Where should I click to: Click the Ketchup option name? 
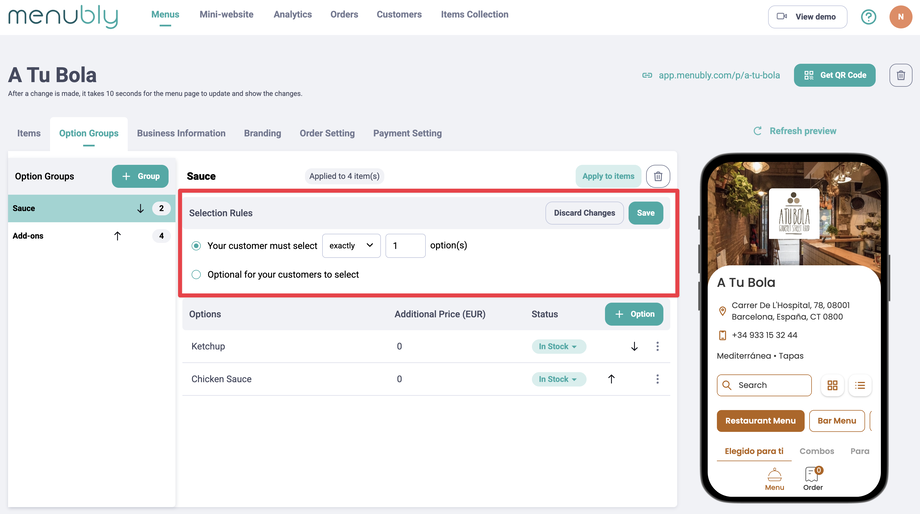click(x=208, y=347)
